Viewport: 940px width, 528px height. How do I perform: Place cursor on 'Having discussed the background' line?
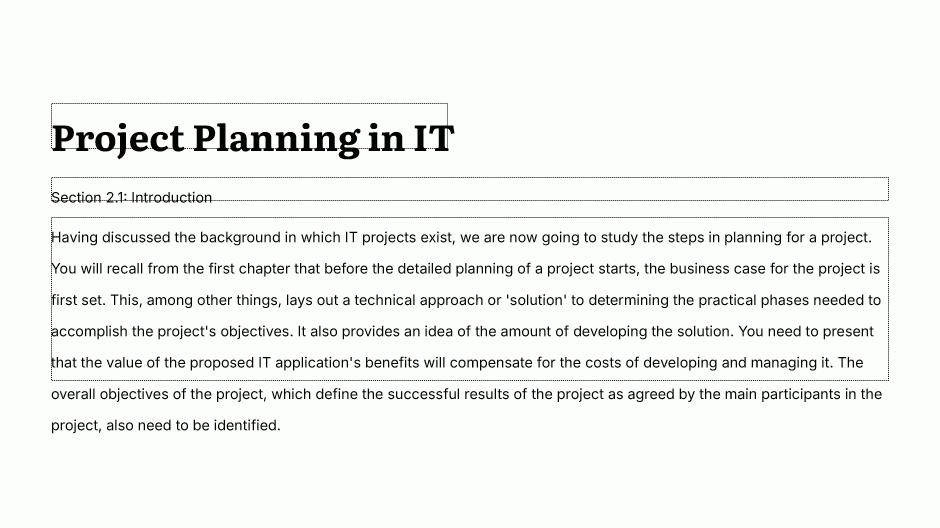461,237
